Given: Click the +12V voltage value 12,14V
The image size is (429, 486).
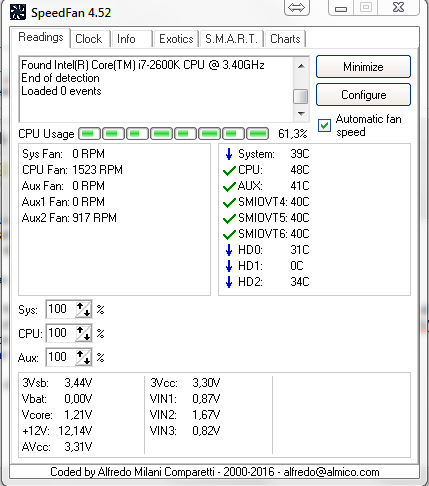Looking at the screenshot, I should pos(75,431).
